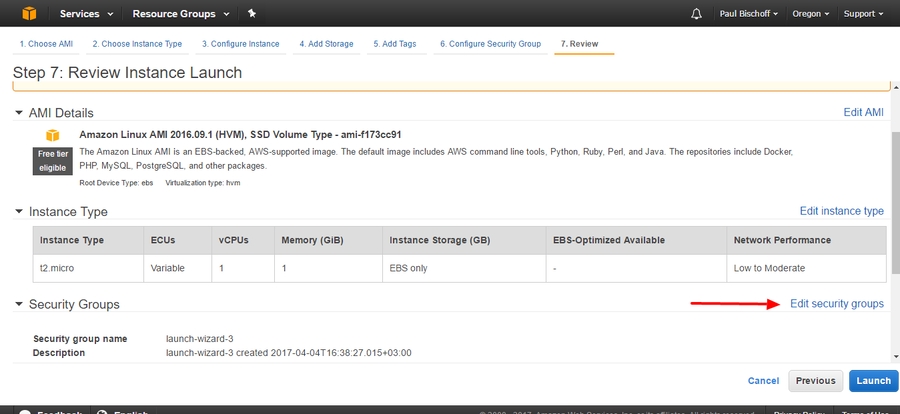Go to the 4. Add Storage step
Viewport: 900px width, 414px height.
click(x=326, y=44)
